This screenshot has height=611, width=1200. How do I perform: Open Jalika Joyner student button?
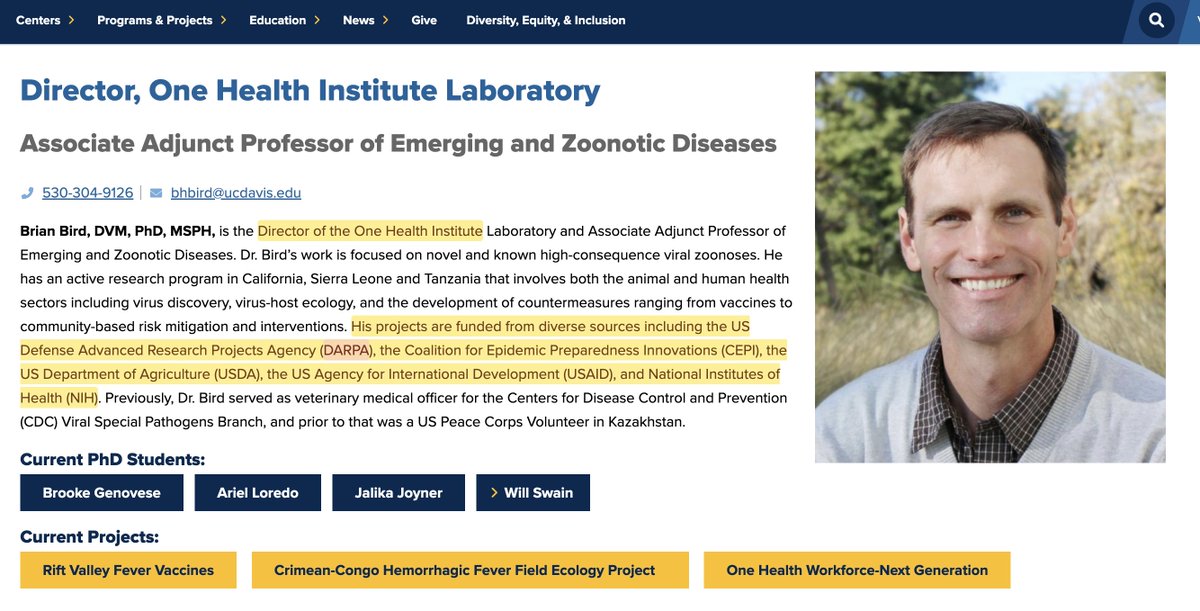pyautogui.click(x=398, y=493)
